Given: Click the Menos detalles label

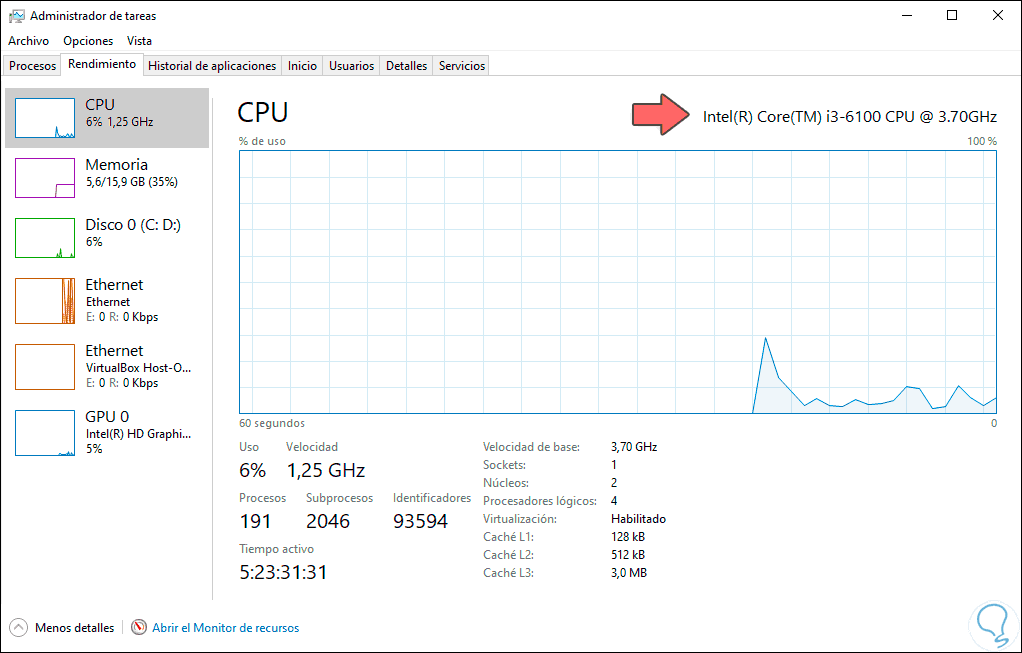Looking at the screenshot, I should coord(74,628).
